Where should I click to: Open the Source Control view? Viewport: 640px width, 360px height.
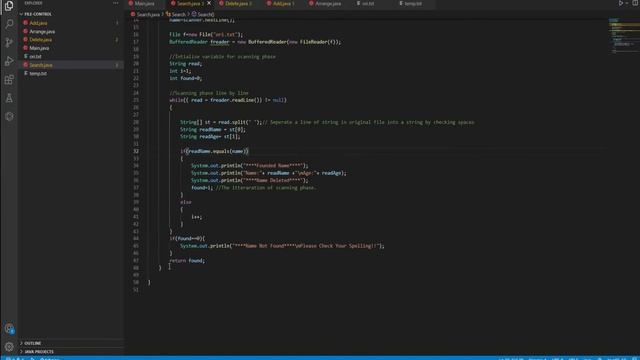[9, 42]
